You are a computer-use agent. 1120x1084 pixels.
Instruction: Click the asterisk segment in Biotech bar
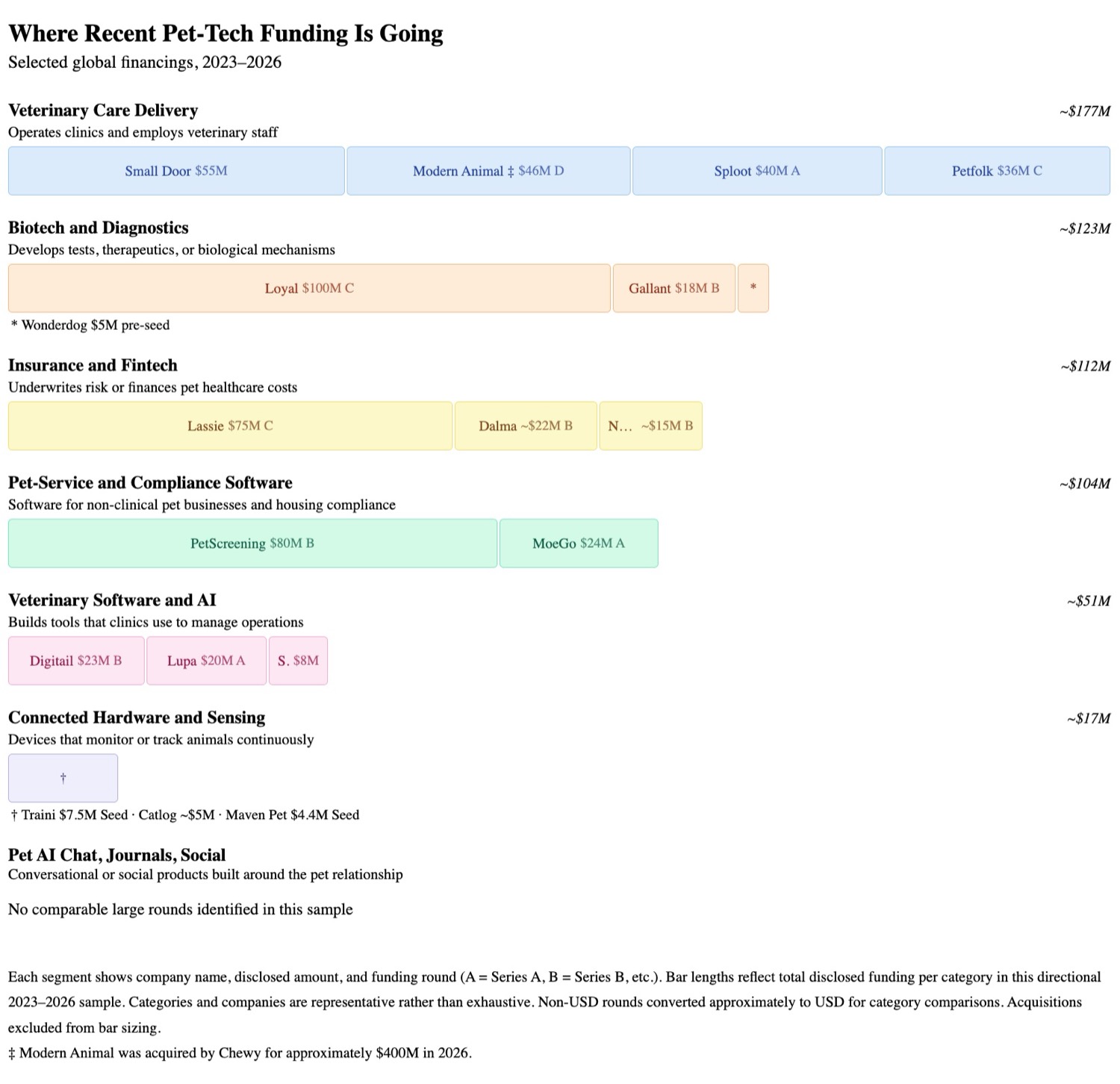(x=753, y=288)
